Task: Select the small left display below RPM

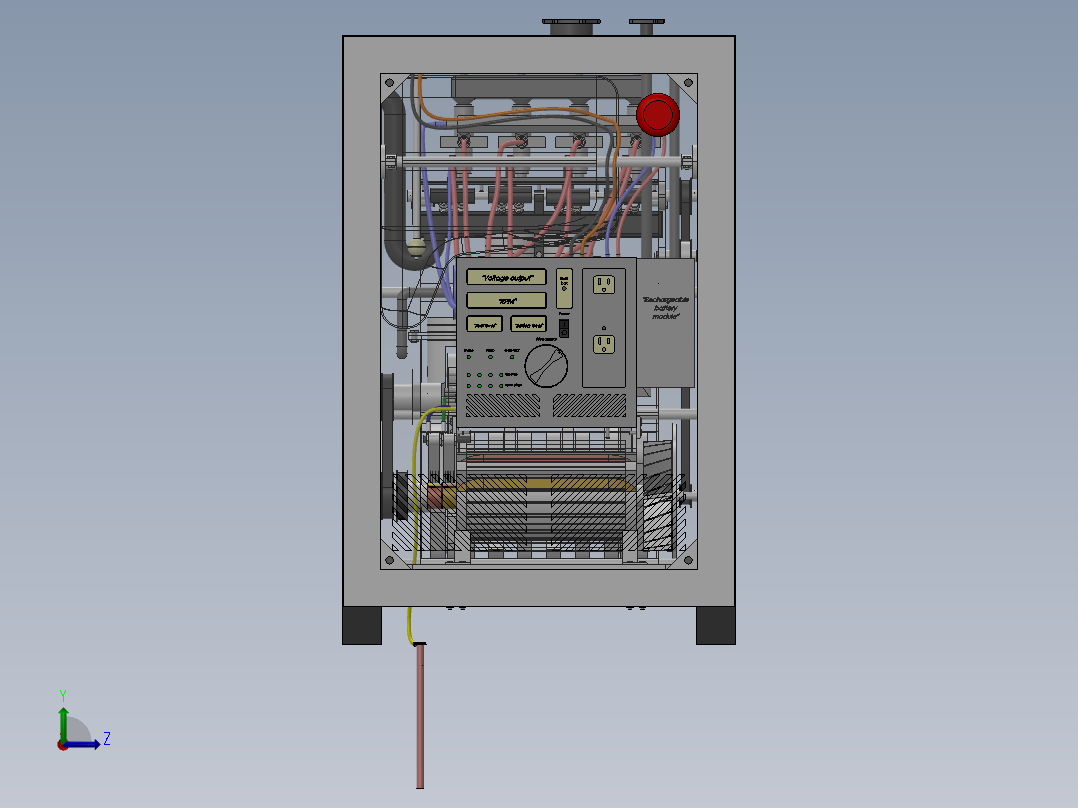Action: pos(484,324)
